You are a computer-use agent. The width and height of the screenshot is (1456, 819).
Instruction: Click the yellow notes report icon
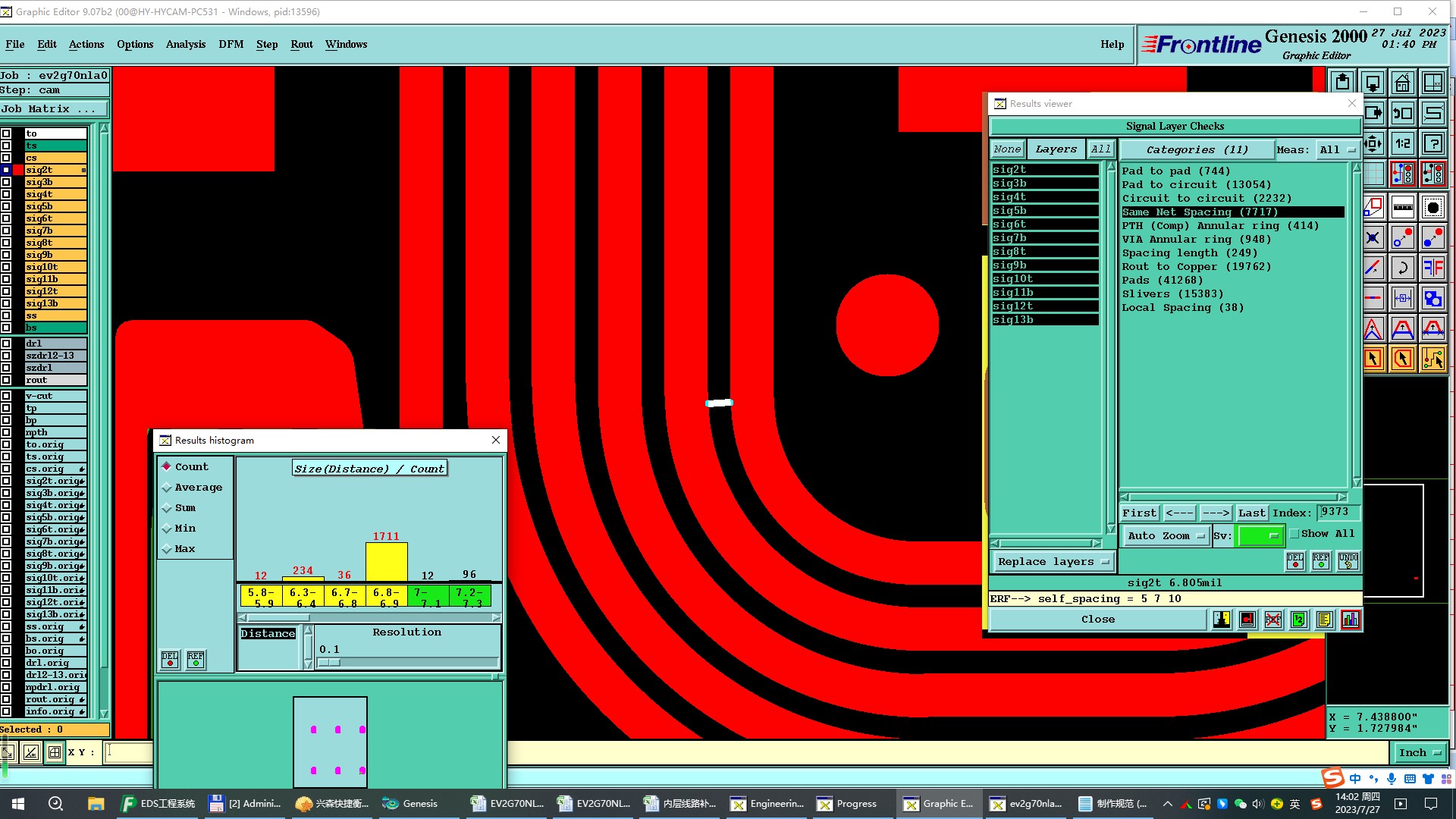tap(1324, 620)
